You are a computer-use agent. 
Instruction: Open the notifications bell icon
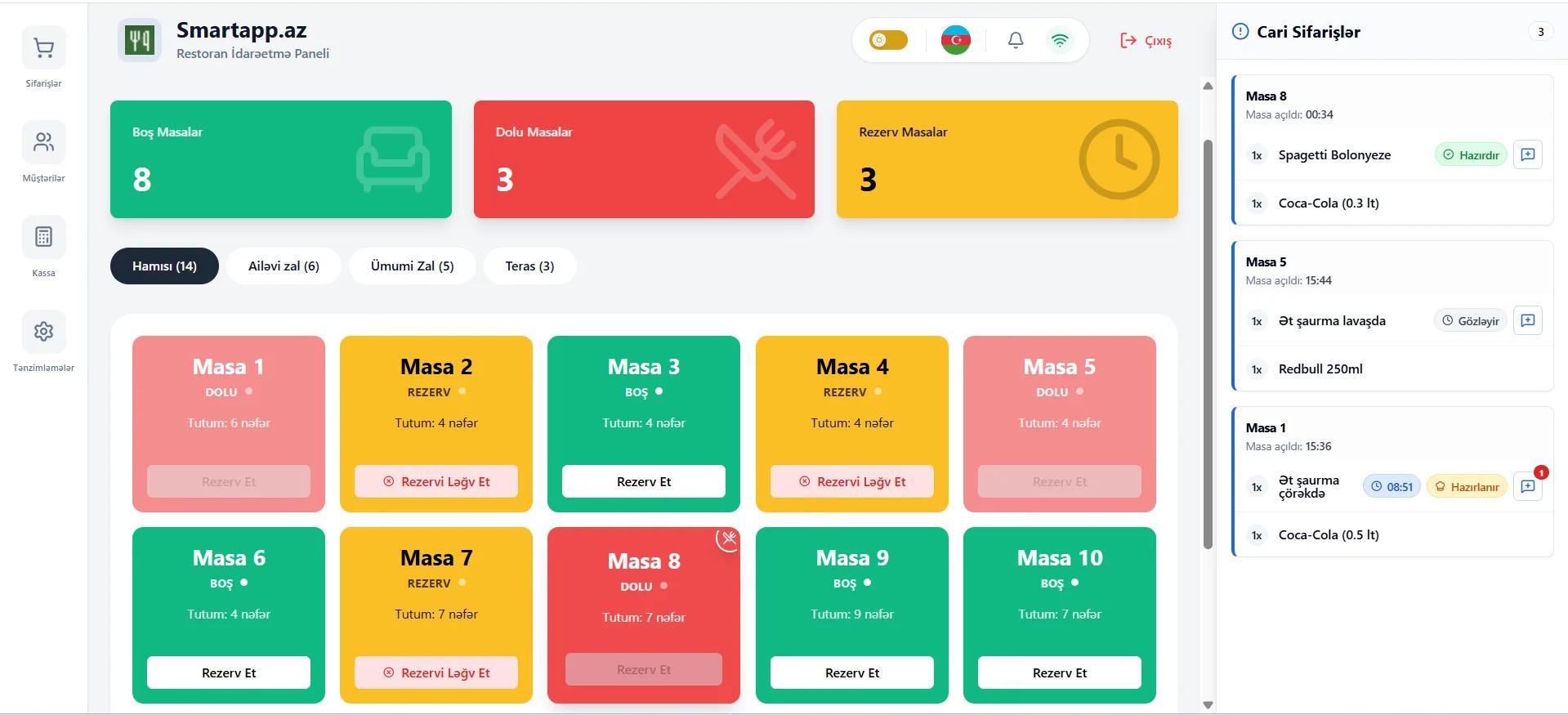[1016, 40]
